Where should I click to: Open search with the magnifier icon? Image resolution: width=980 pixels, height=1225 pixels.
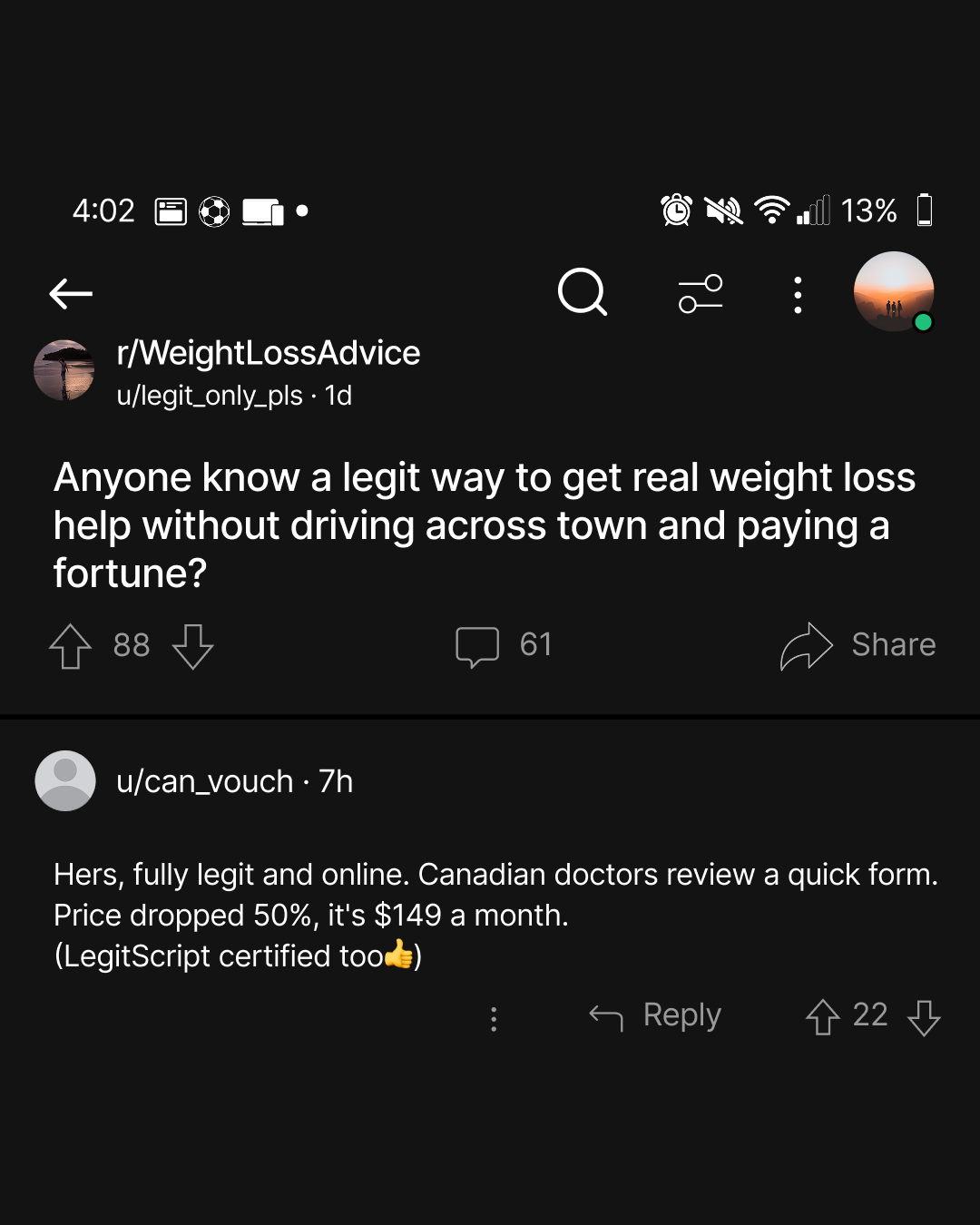[x=583, y=292]
